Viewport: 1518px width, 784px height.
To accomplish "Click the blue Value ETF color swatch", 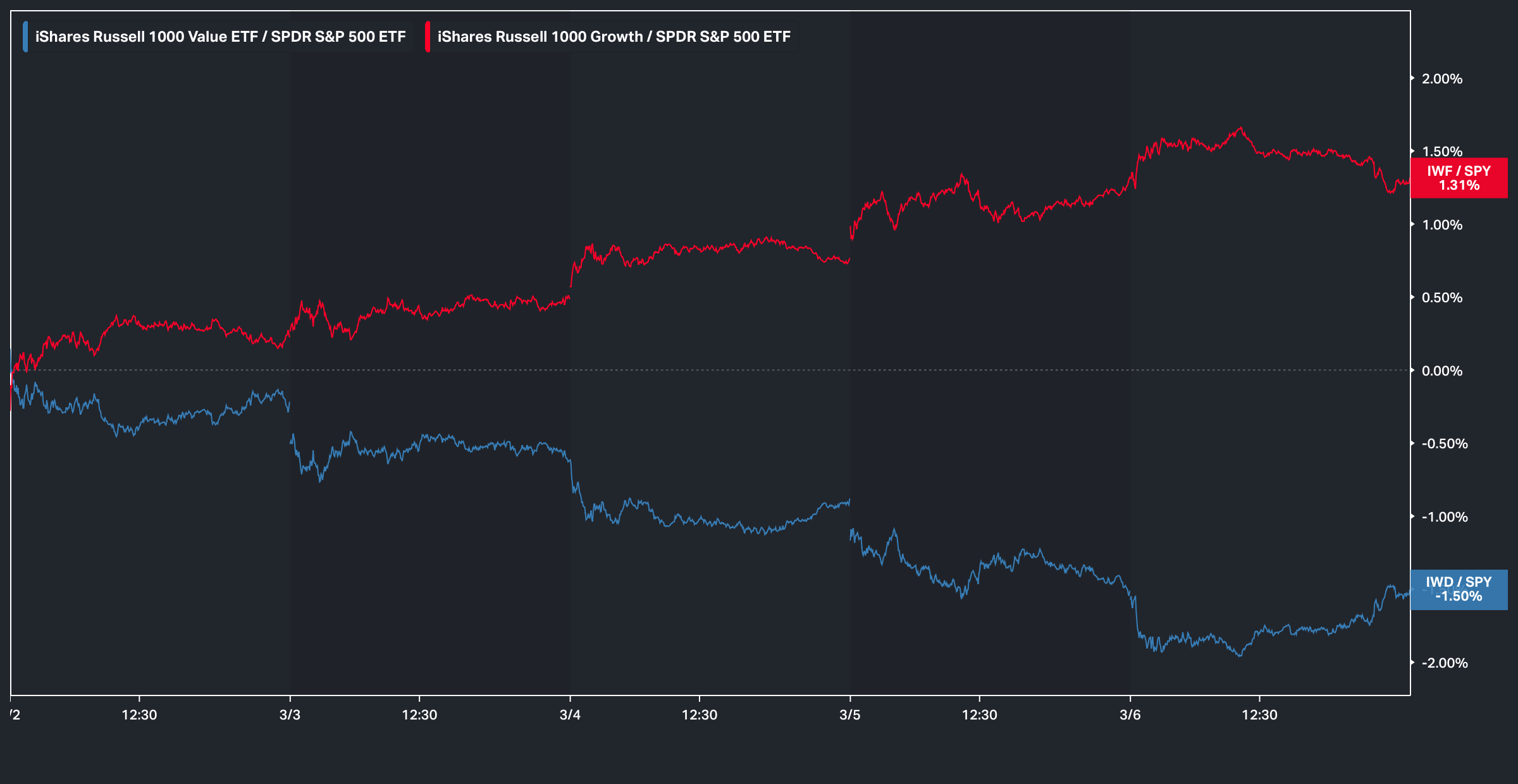I will [x=25, y=37].
